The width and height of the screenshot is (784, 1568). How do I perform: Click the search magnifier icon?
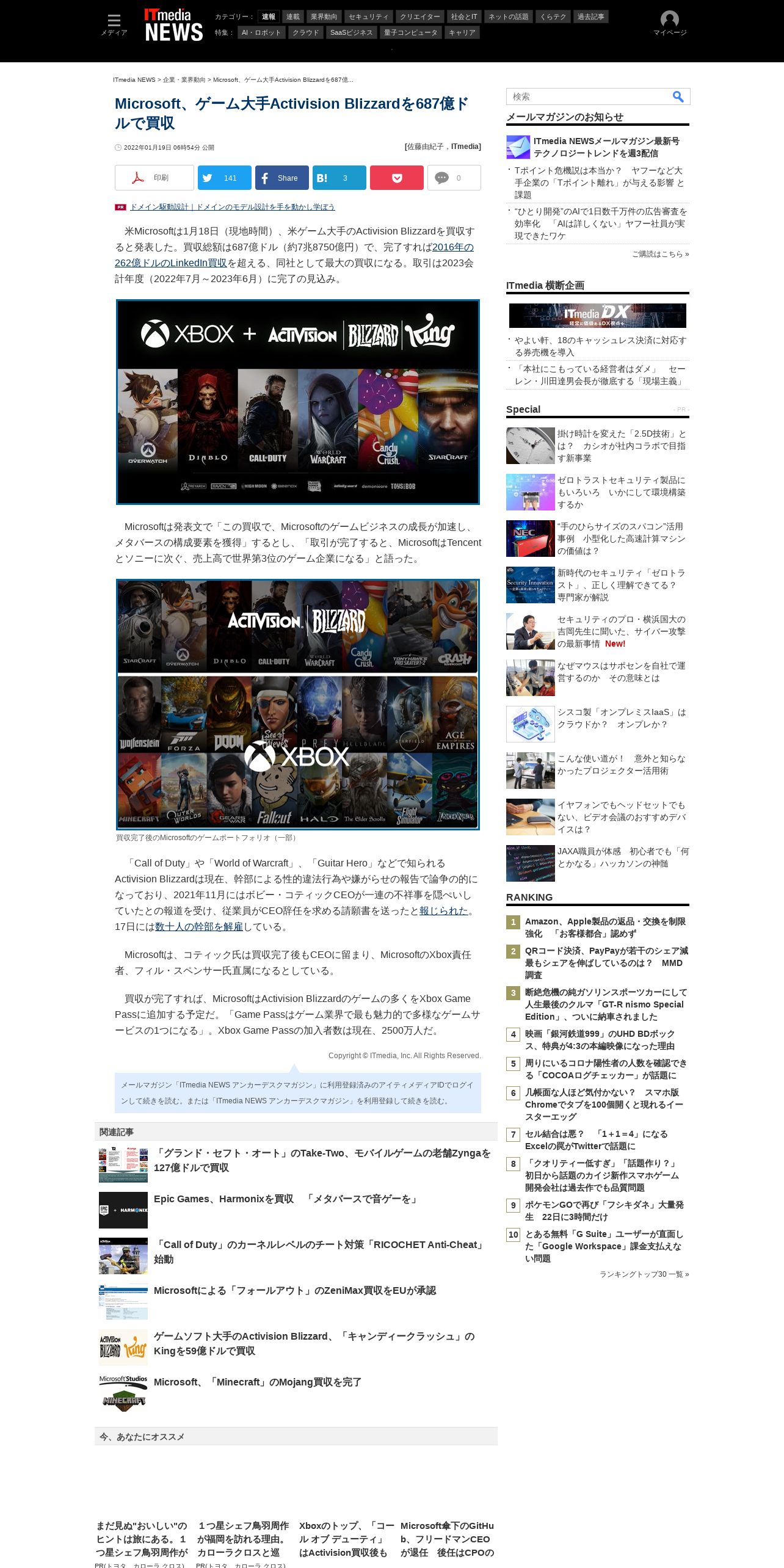coord(678,96)
